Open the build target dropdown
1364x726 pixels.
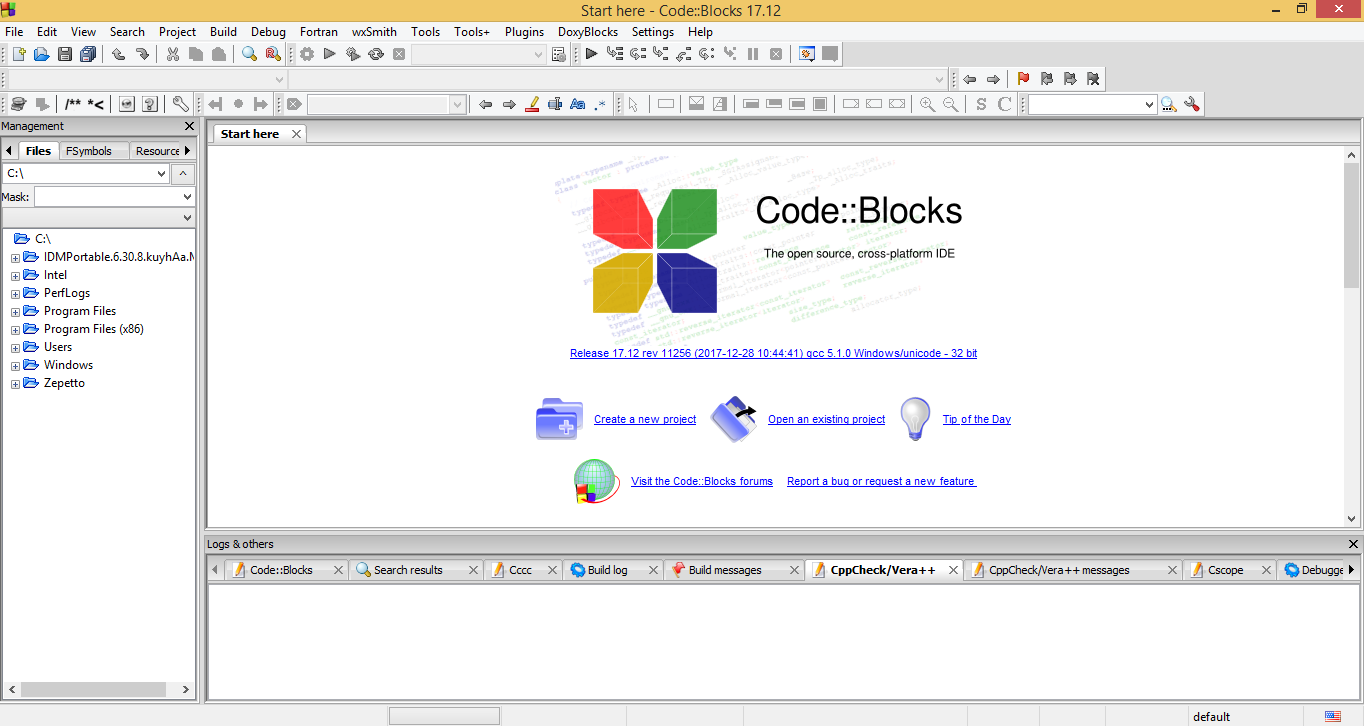click(536, 54)
